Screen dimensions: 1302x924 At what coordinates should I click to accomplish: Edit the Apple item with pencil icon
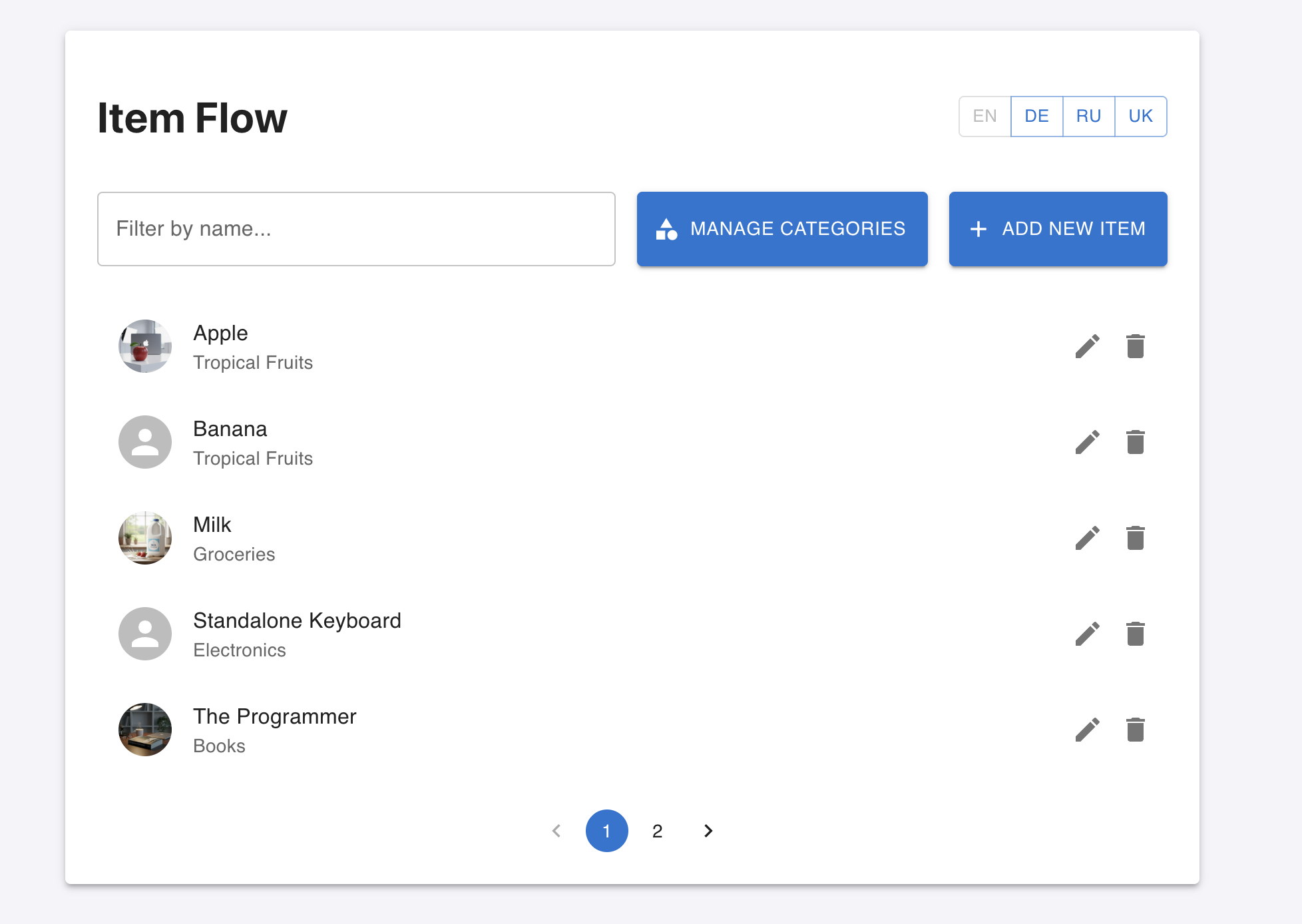(x=1087, y=346)
